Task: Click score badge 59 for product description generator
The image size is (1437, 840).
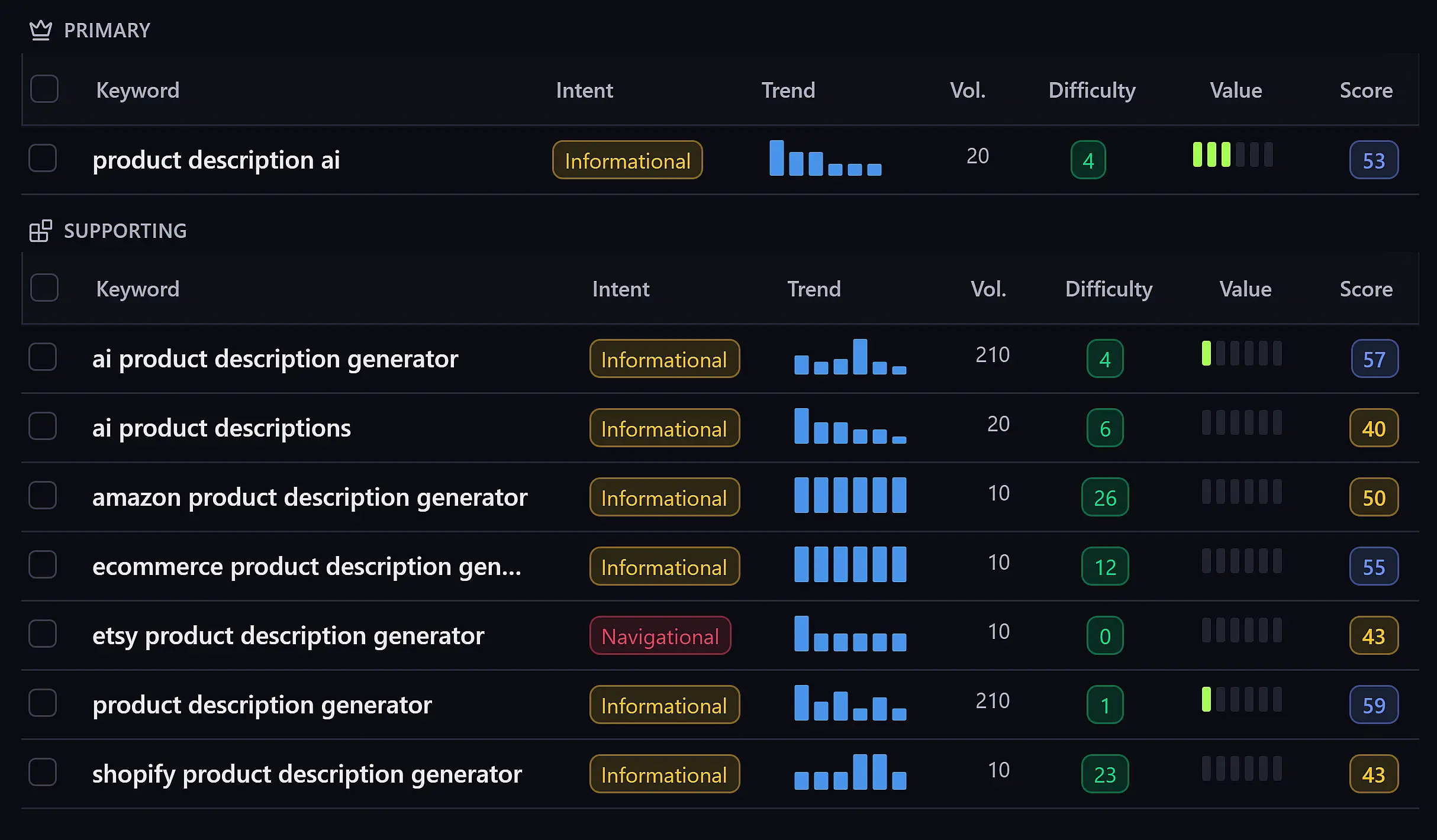Action: (1374, 705)
